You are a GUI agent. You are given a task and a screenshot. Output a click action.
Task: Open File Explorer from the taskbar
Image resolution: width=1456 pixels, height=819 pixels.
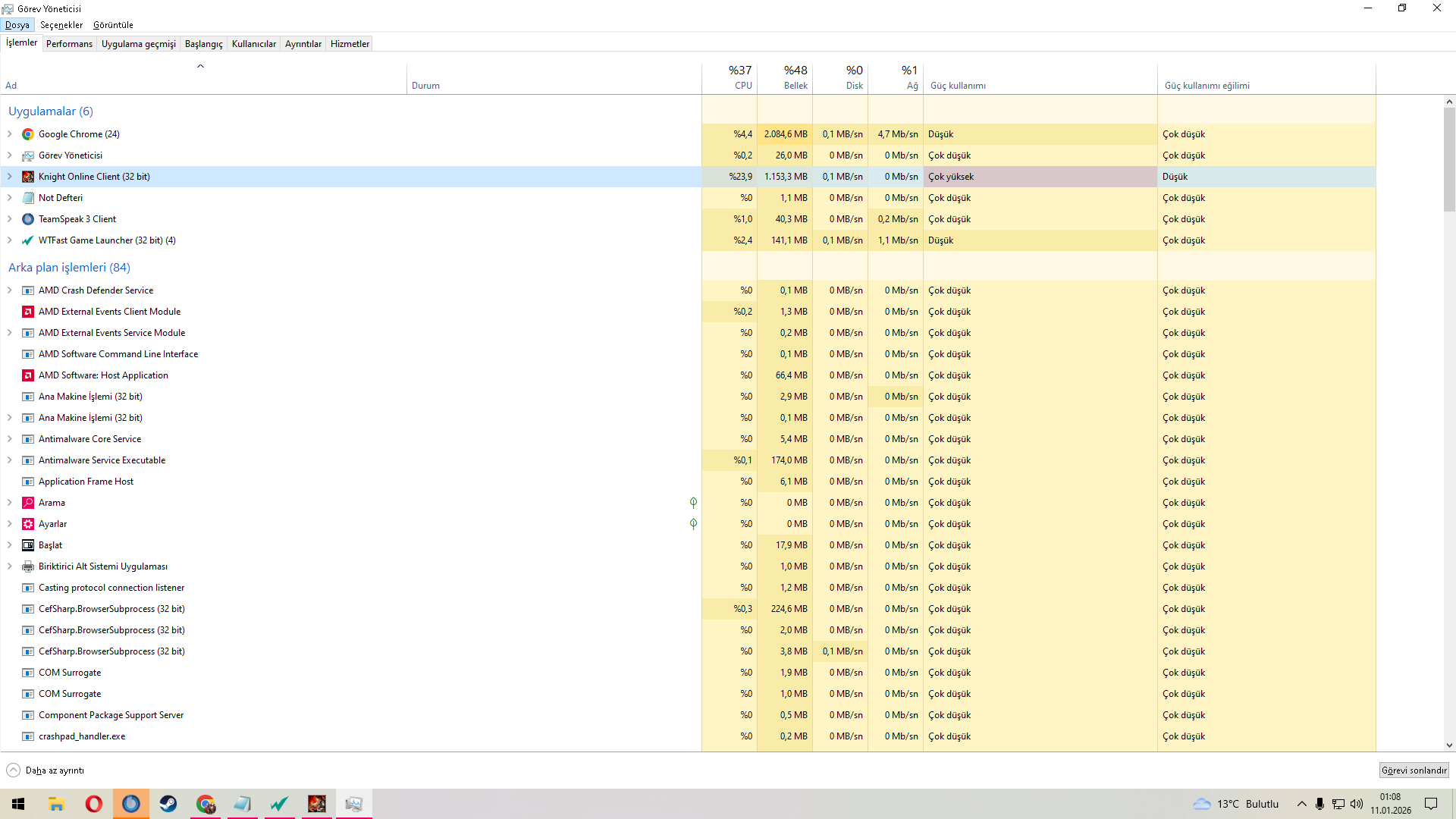[x=56, y=804]
